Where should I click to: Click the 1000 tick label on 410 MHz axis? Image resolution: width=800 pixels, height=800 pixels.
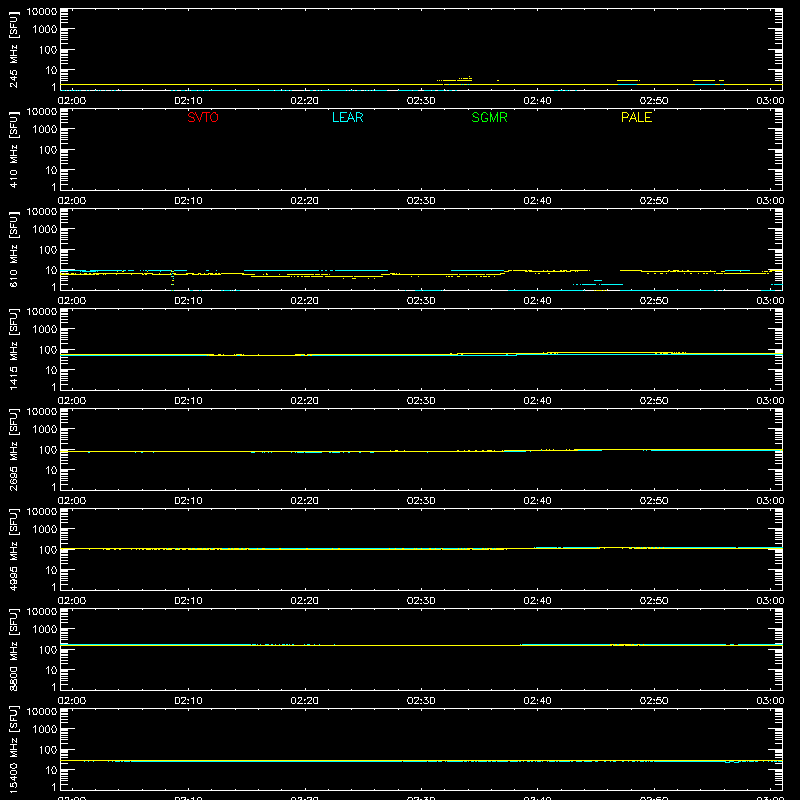tap(45, 130)
